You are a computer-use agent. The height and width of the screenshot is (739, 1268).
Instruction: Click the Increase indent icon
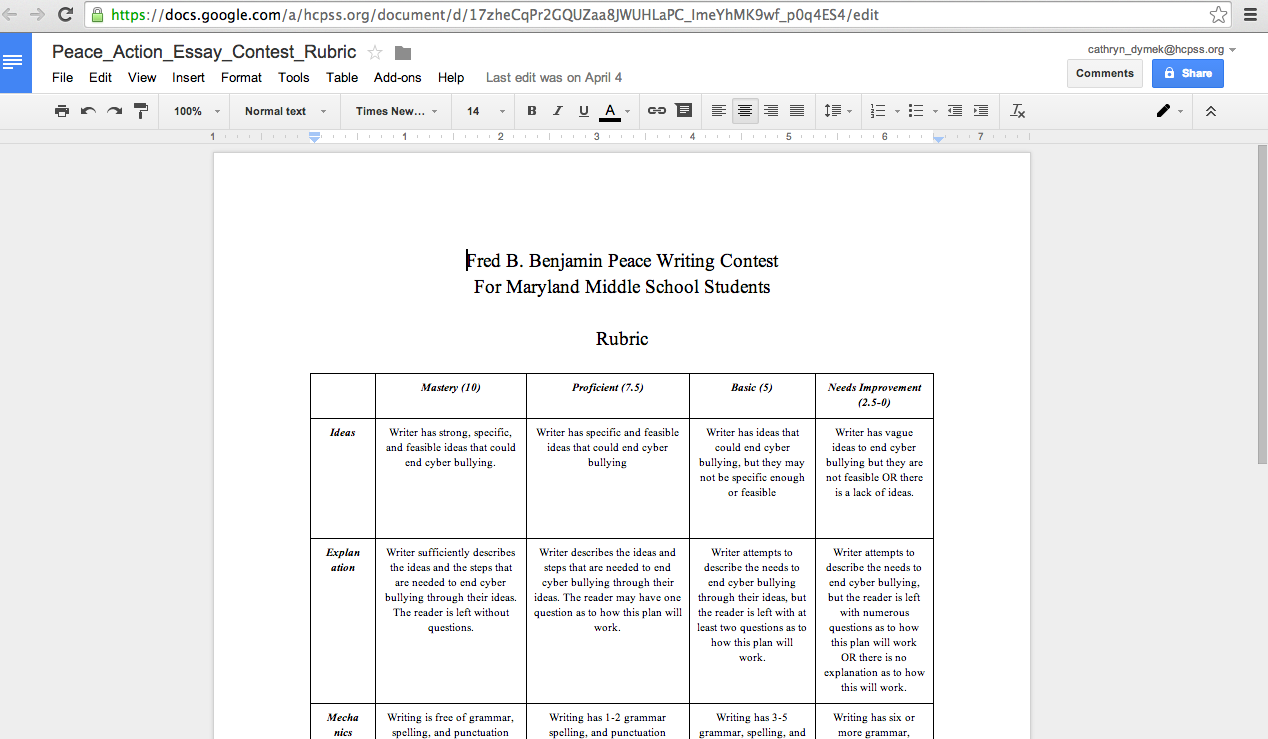point(981,111)
